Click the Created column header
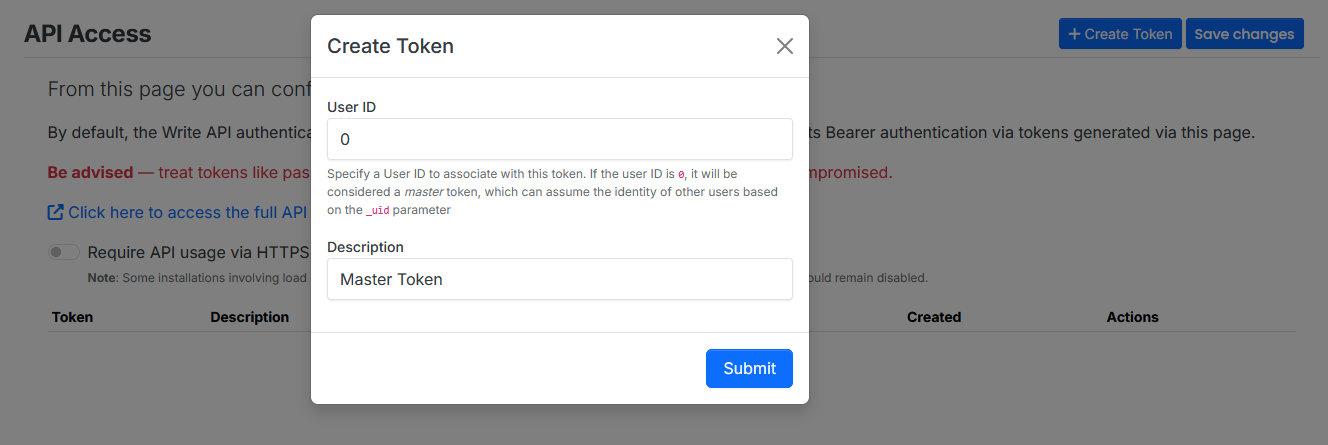This screenshot has width=1328, height=445. pos(933,317)
